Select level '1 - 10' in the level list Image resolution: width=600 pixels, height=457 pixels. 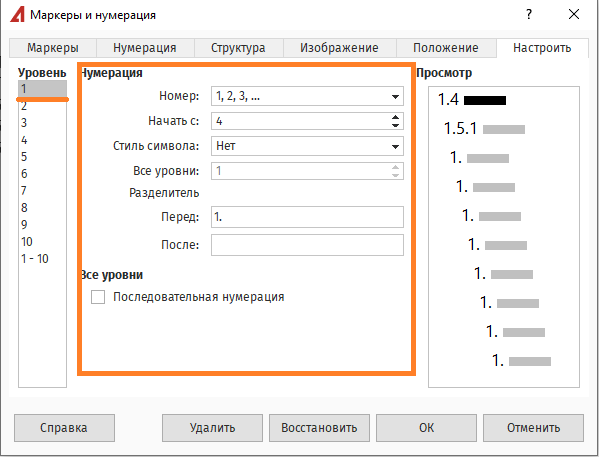(34, 259)
